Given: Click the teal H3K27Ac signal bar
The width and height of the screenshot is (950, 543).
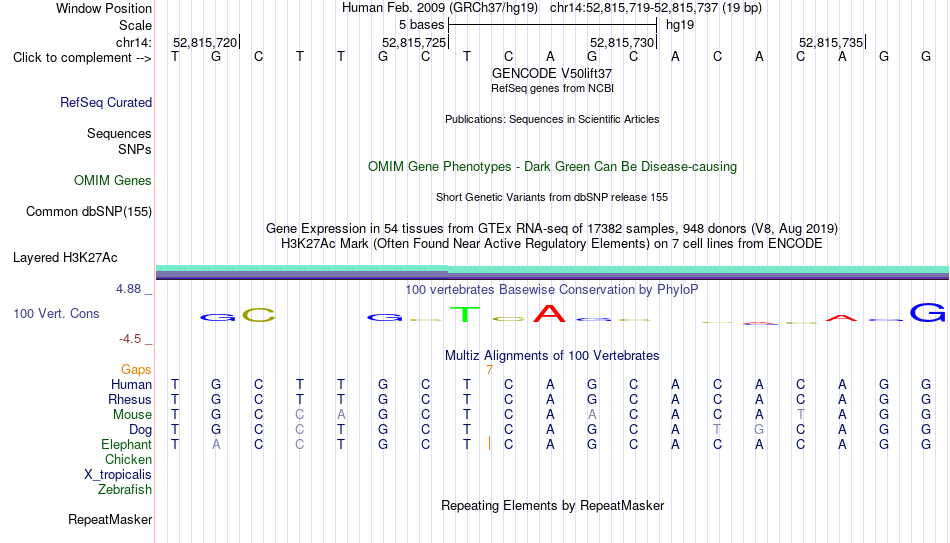Looking at the screenshot, I should point(553,269).
